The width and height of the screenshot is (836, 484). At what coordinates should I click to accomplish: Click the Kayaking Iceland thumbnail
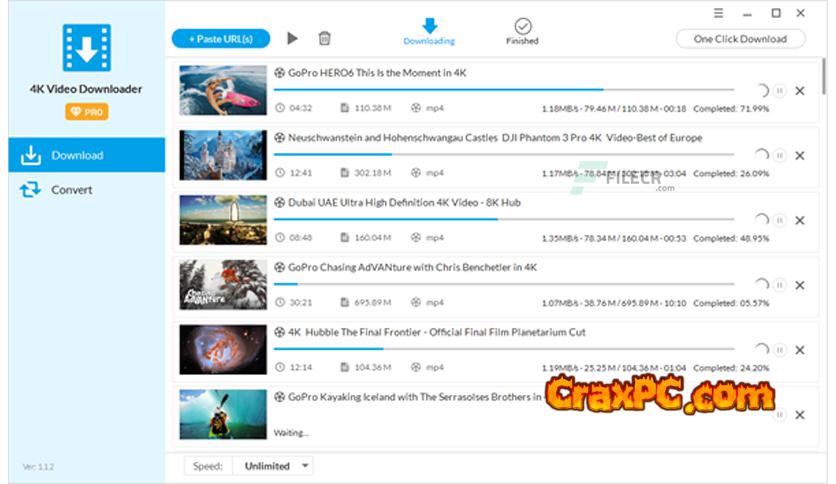coord(223,414)
